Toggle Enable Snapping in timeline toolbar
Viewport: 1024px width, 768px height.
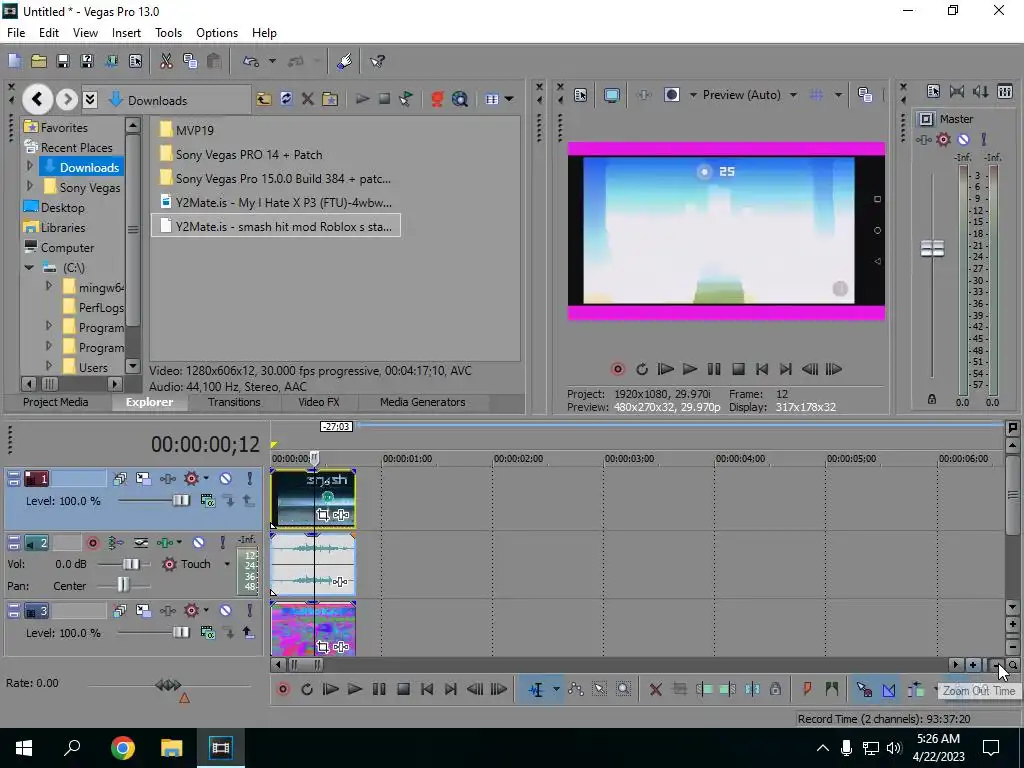click(x=864, y=689)
